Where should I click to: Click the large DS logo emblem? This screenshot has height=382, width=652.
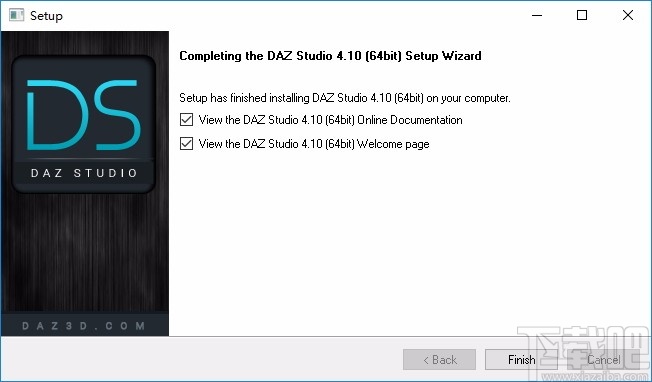84,124
